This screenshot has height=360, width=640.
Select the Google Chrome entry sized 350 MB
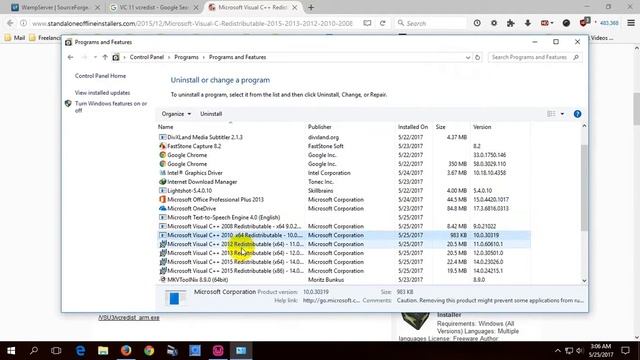[344, 164]
